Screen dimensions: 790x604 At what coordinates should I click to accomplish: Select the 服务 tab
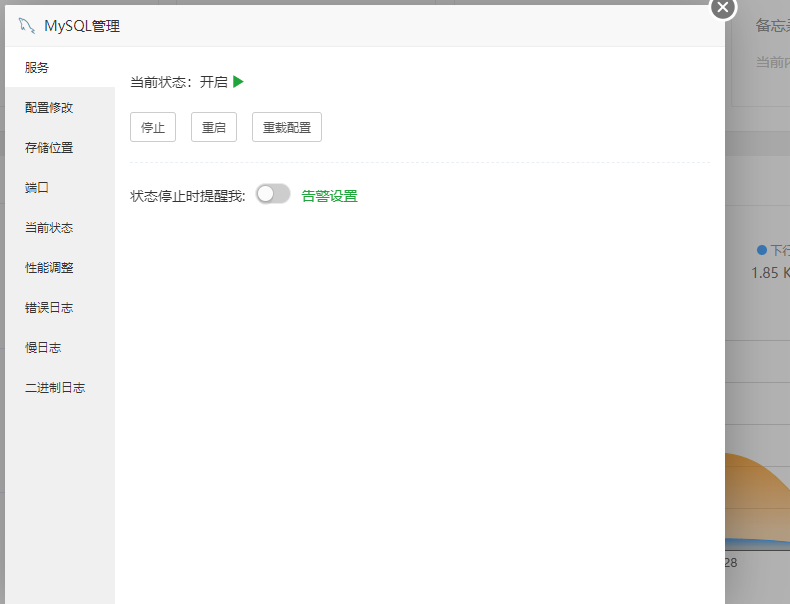point(60,67)
